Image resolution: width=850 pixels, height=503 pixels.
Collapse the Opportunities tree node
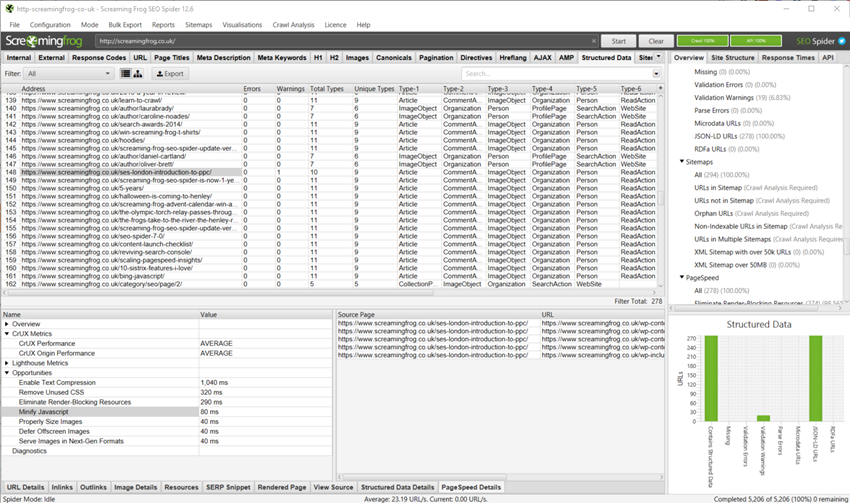(x=7, y=372)
